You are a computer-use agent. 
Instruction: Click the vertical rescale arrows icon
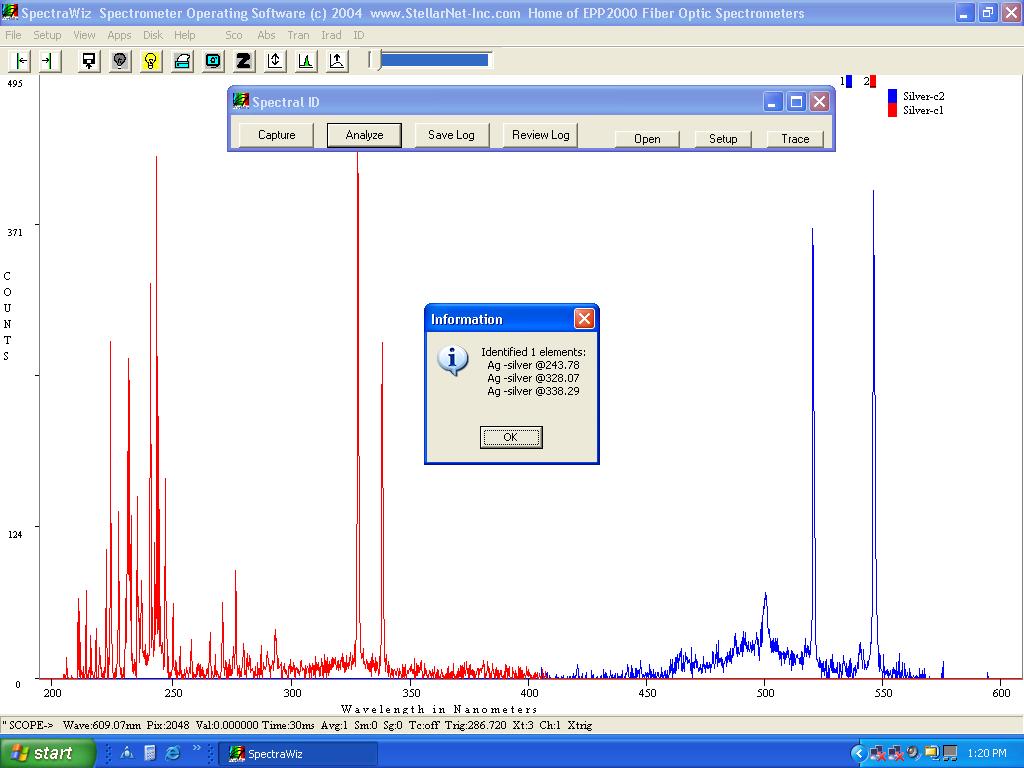pyautogui.click(x=275, y=61)
